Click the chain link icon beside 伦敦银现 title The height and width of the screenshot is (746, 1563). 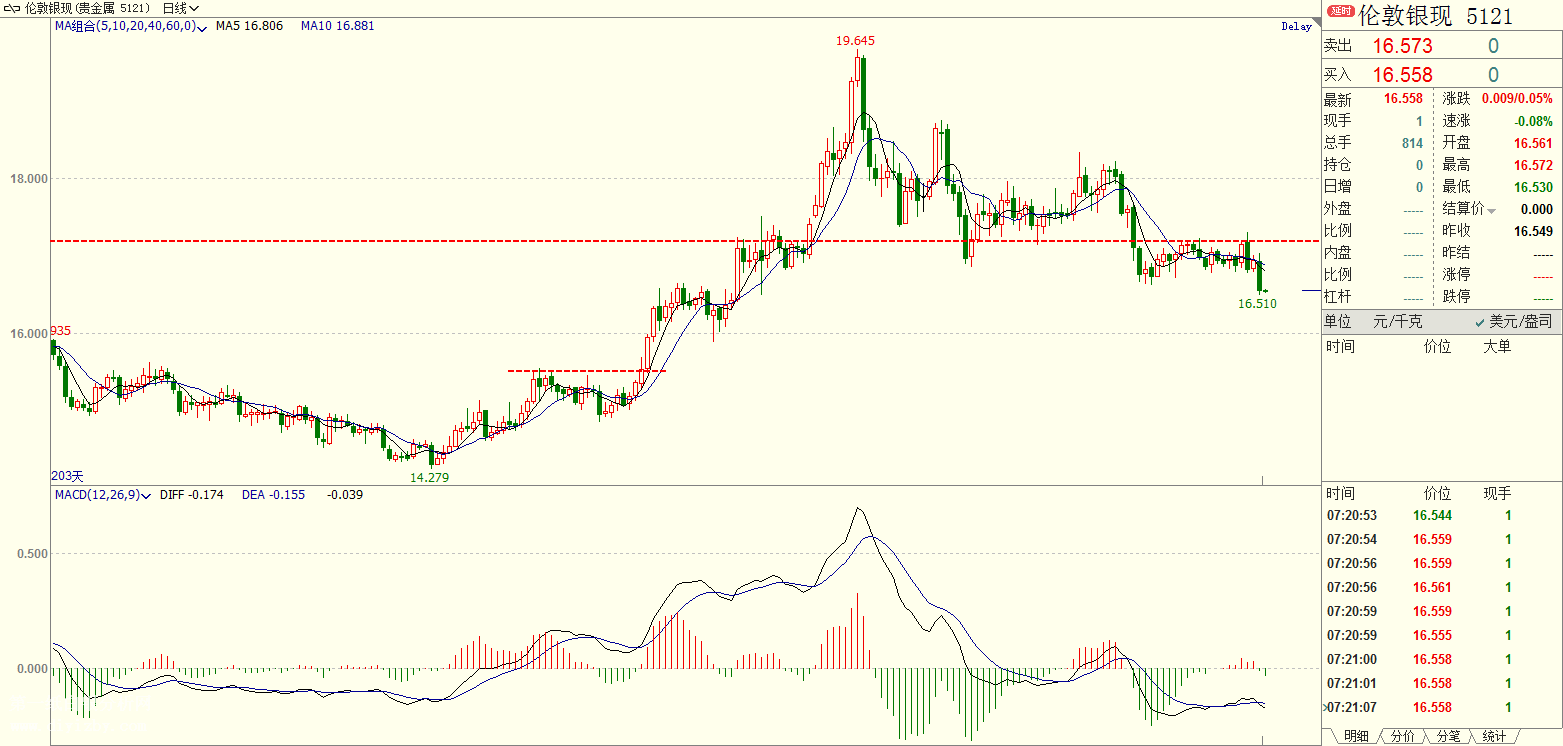coord(12,8)
